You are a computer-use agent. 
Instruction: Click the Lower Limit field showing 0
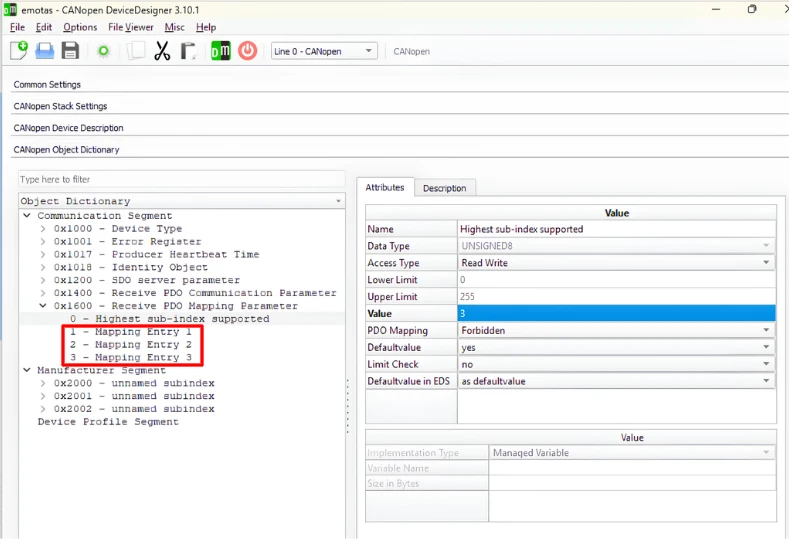click(616, 280)
